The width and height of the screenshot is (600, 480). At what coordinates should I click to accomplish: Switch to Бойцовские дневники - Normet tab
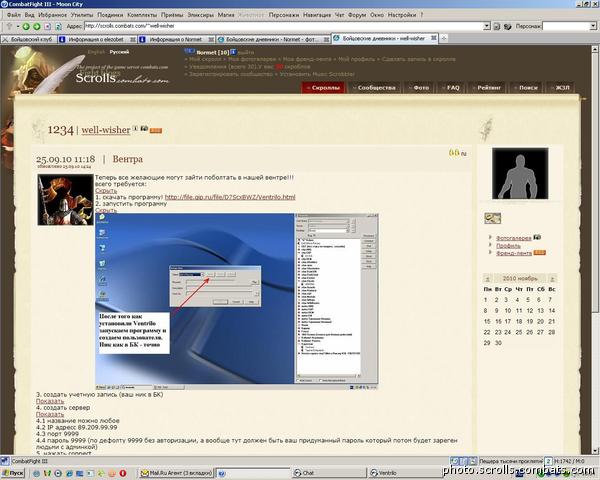[x=273, y=39]
